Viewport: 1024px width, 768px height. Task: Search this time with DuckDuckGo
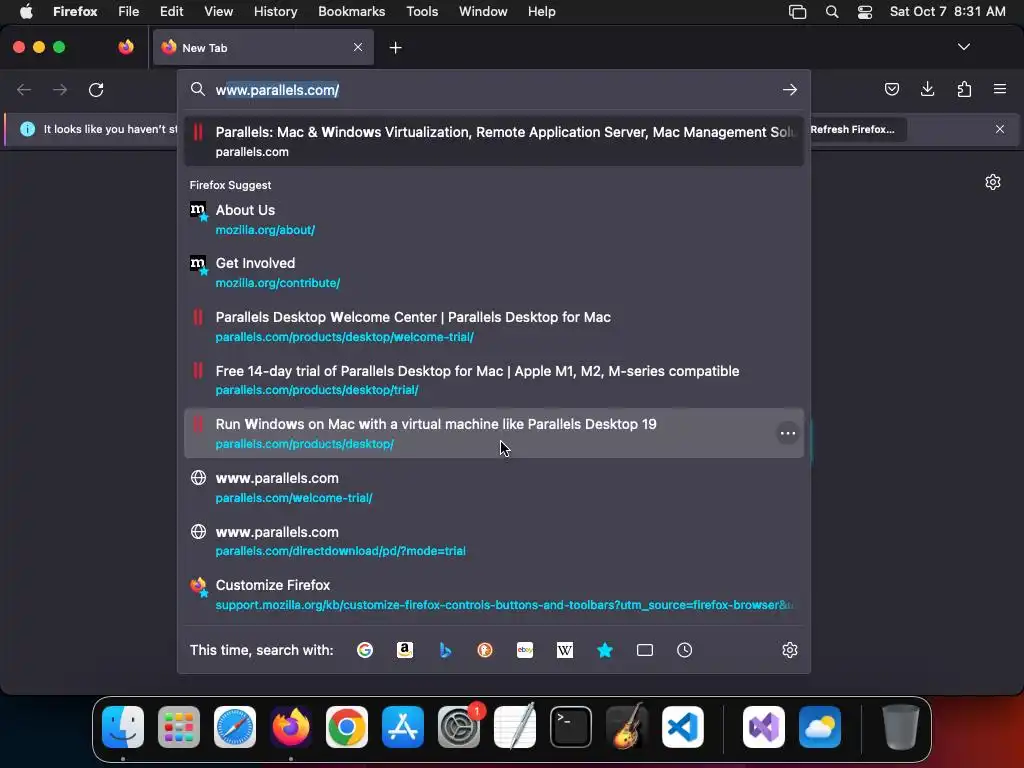(x=485, y=650)
